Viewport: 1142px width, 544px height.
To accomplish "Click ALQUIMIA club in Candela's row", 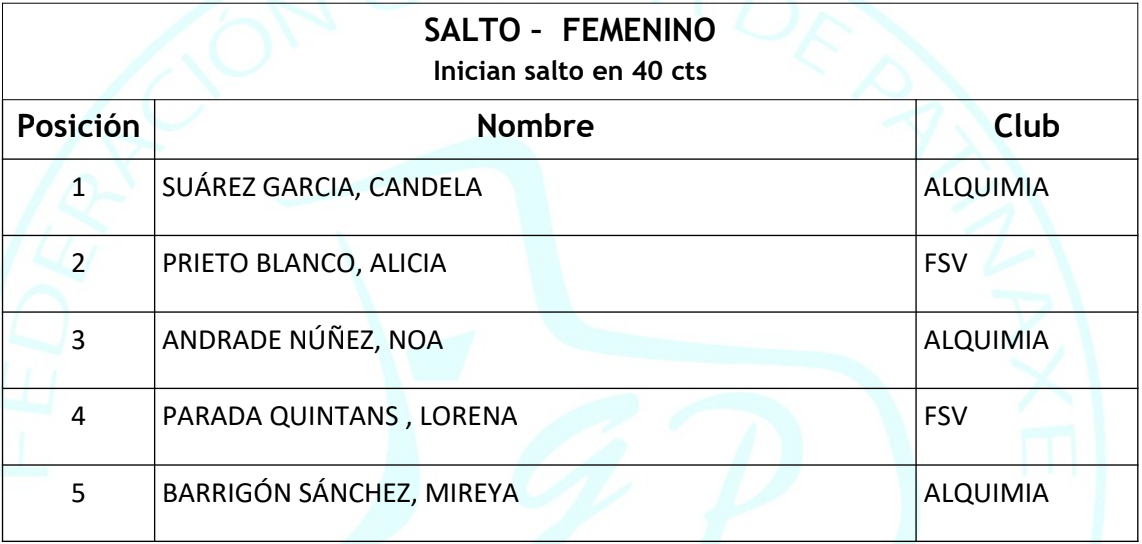I will click(986, 188).
